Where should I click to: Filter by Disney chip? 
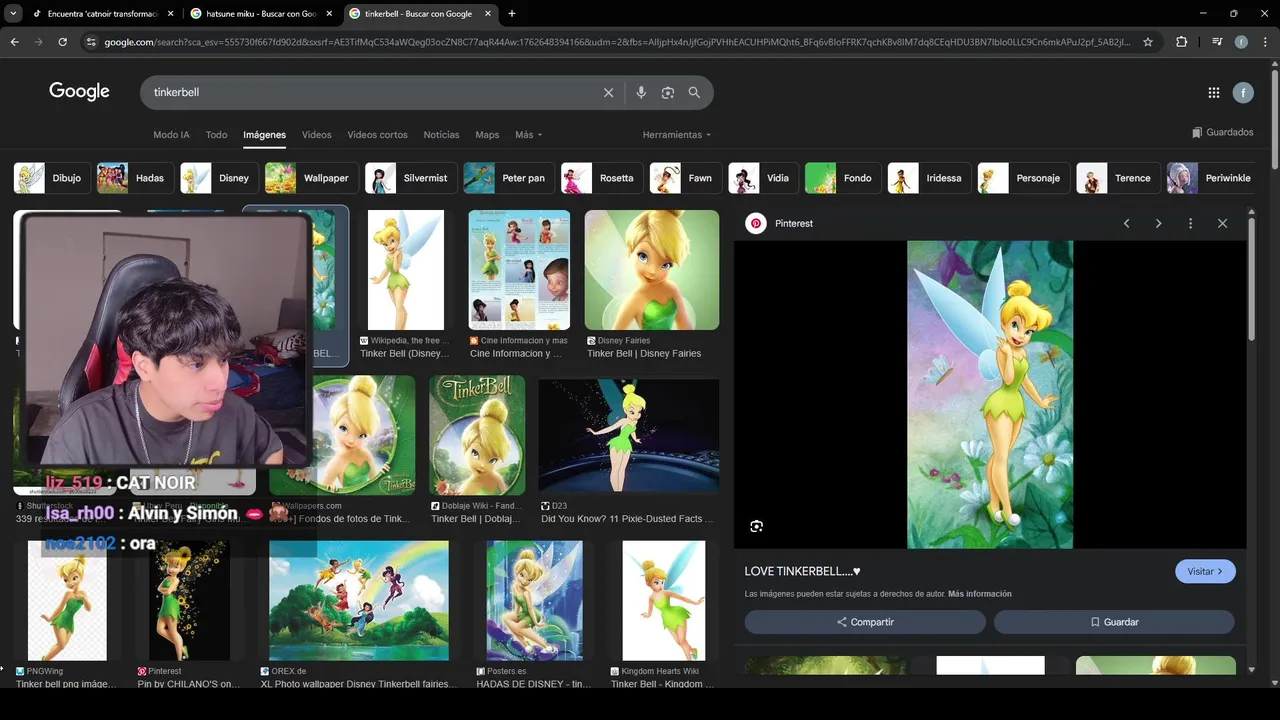218,178
